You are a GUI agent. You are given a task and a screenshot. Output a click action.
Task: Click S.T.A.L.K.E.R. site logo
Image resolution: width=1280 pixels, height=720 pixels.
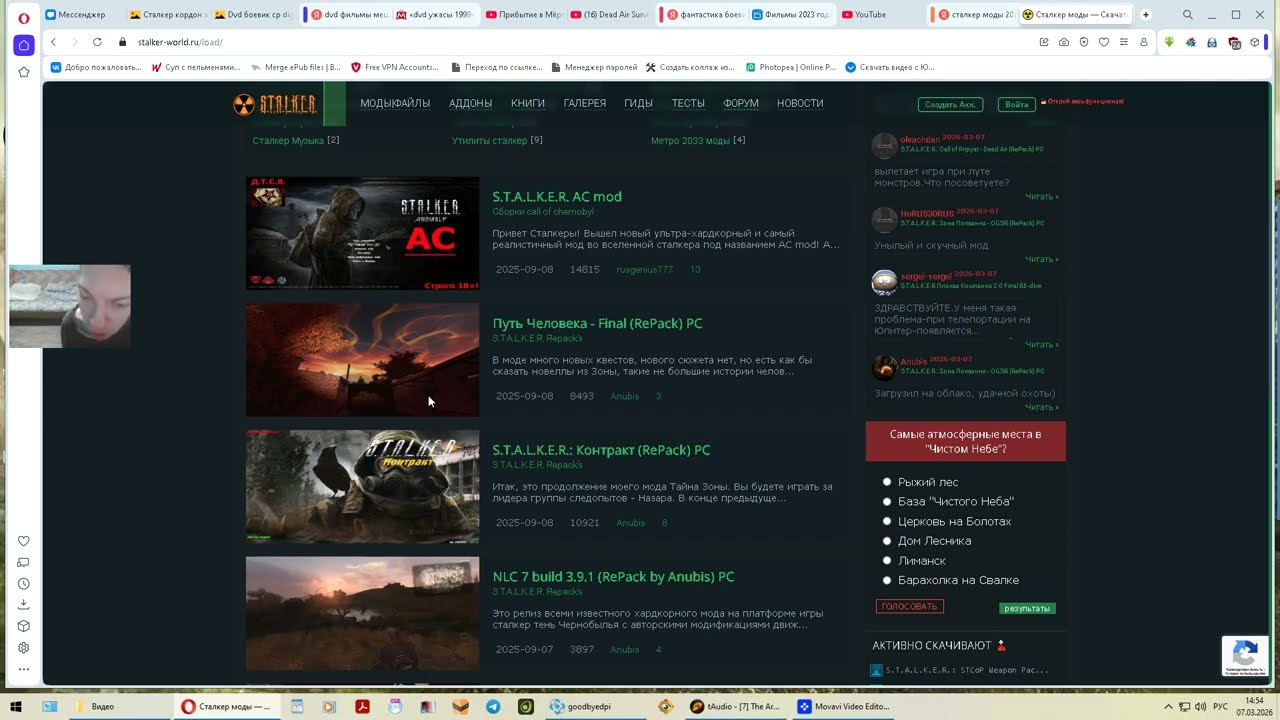tap(275, 104)
